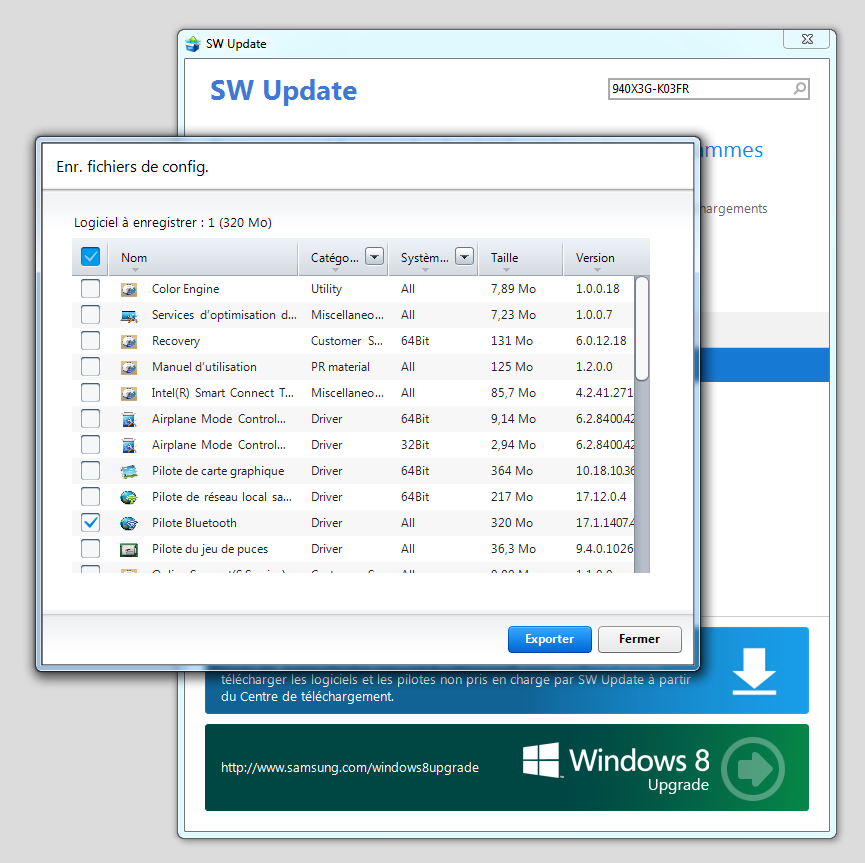
Task: Open the Système filter dropdown
Action: pos(464,257)
